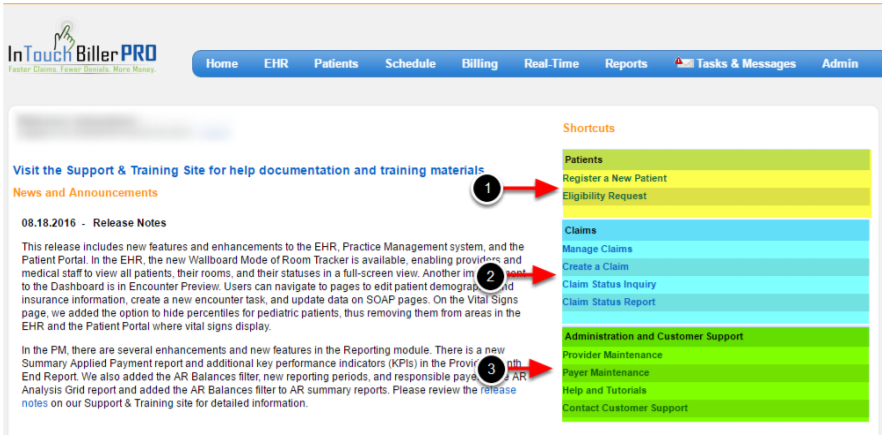Open the Admin menu

point(839,64)
